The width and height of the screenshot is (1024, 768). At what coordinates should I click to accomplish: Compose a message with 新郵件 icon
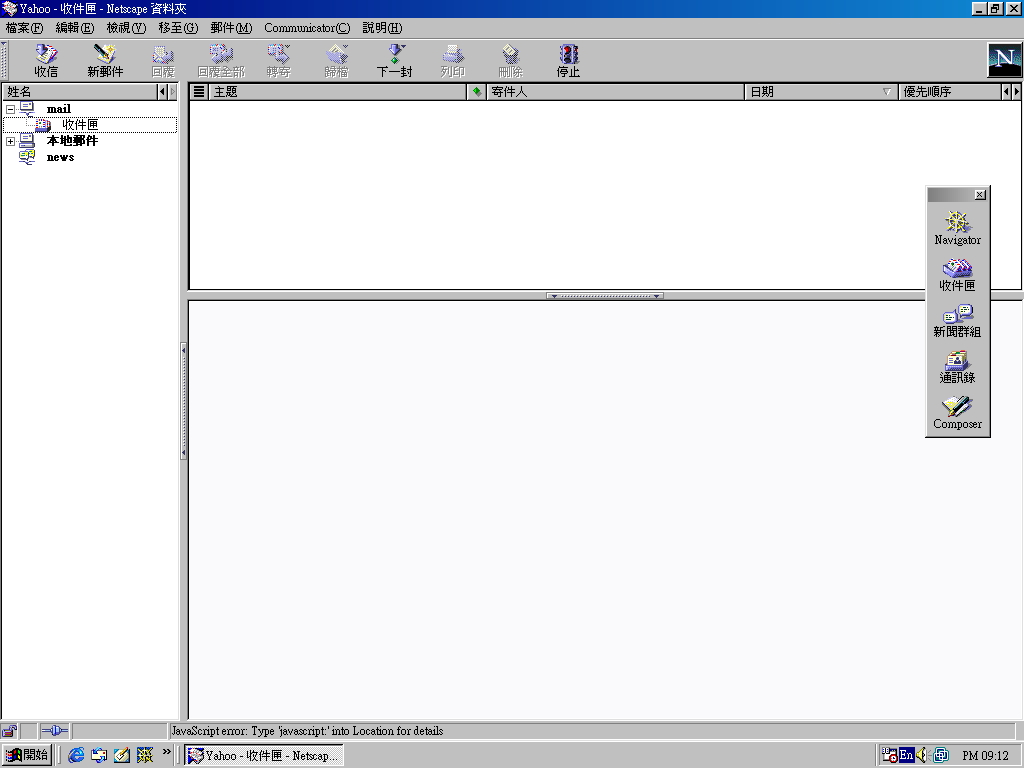[x=104, y=61]
